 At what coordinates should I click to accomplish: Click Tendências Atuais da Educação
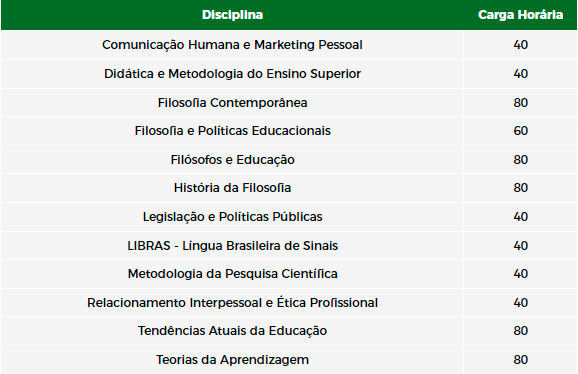pyautogui.click(x=232, y=331)
